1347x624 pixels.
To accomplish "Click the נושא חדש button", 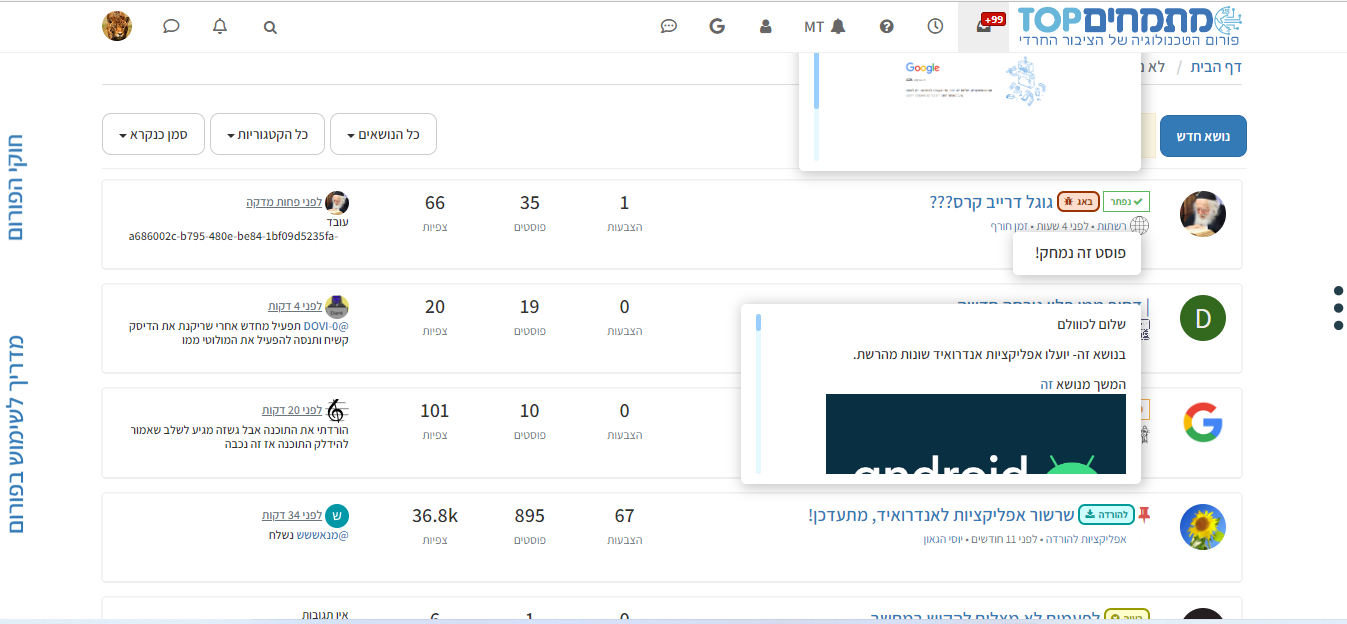I will tap(1203, 136).
